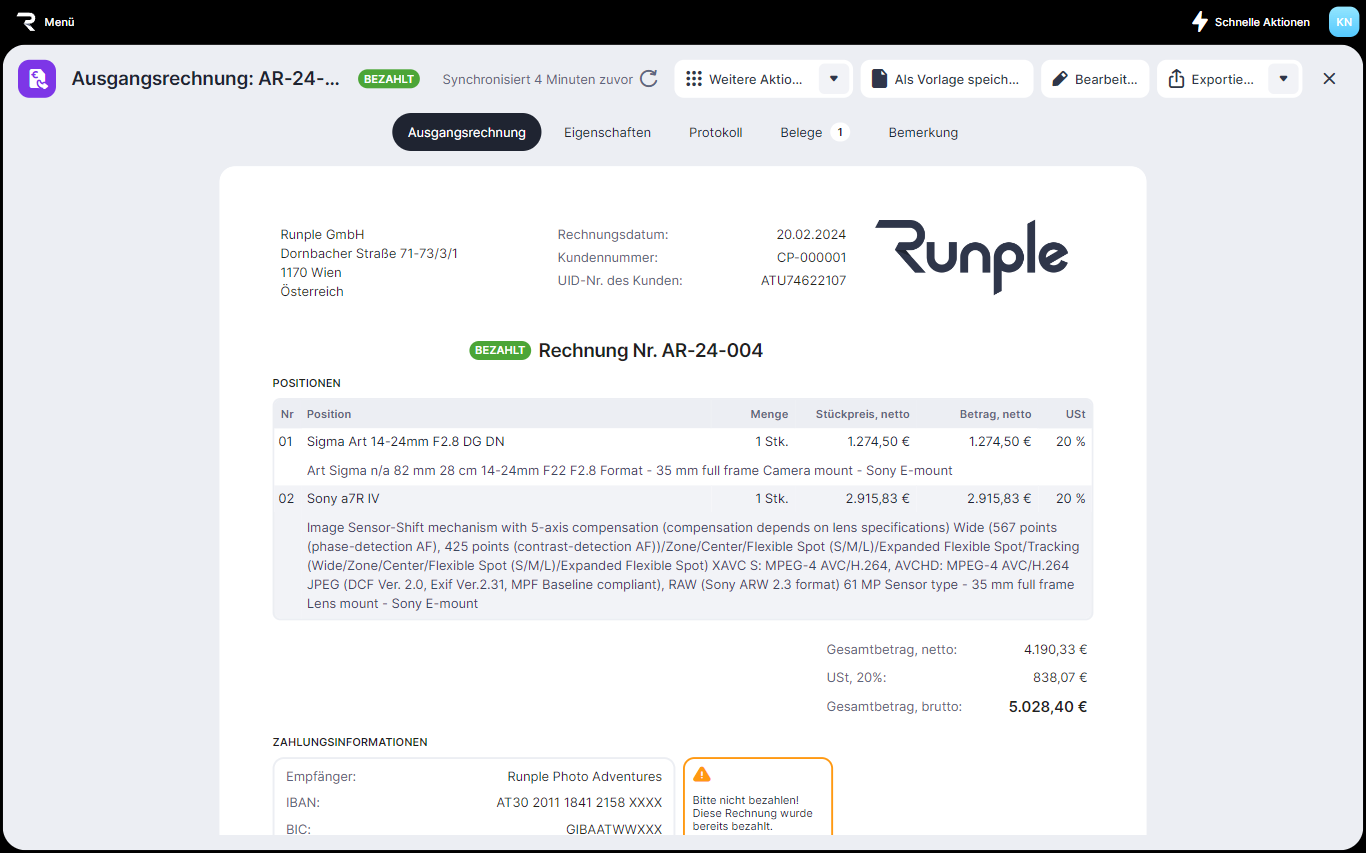The image size is (1366, 853).
Task: Click the 'Rechnung Nr. AR-24-004' heading
Action: coord(651,351)
